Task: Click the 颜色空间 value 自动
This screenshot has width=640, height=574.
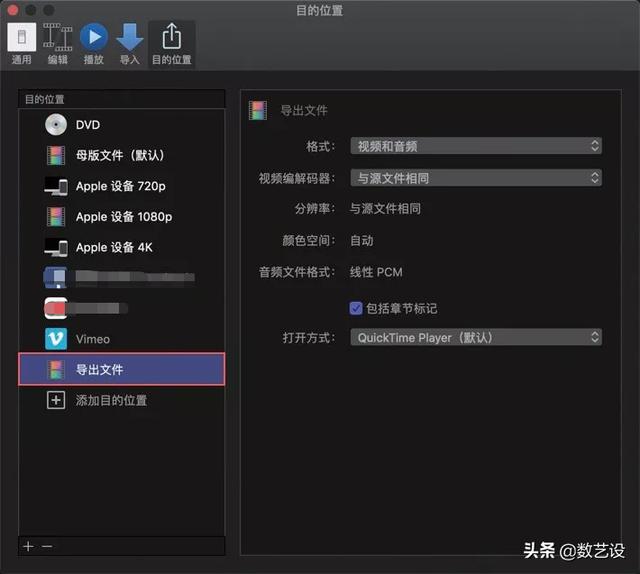Action: click(x=362, y=240)
